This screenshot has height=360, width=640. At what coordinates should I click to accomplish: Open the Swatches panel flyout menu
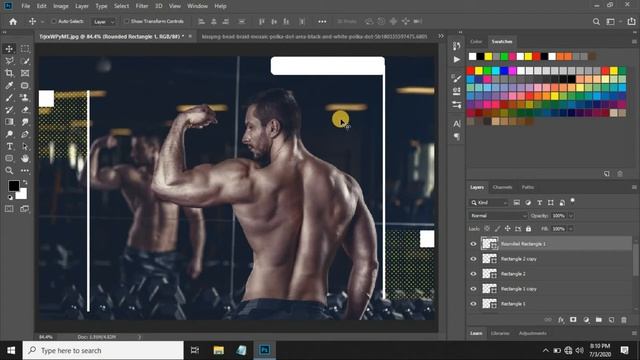pyautogui.click(x=634, y=42)
